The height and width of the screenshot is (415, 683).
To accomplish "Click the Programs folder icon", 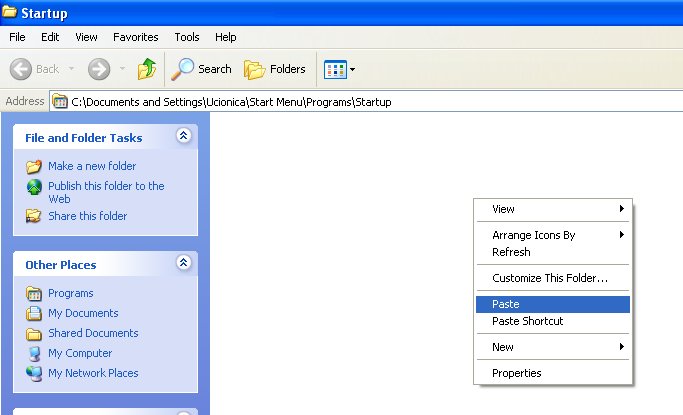I will (x=34, y=294).
